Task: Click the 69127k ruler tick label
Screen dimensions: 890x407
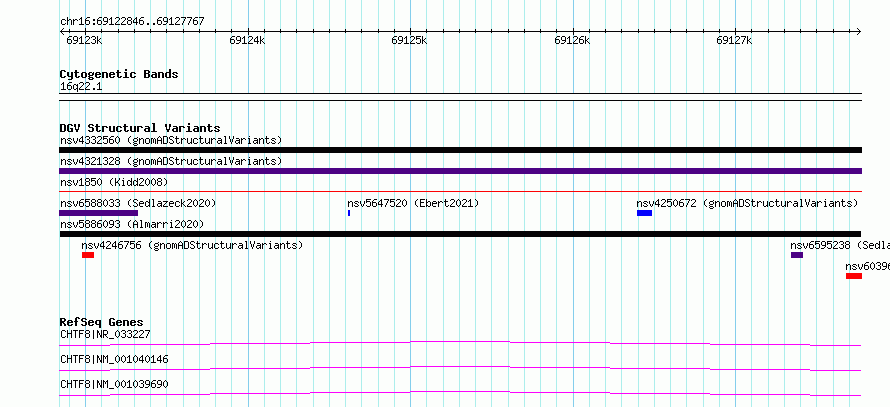Action: point(734,40)
